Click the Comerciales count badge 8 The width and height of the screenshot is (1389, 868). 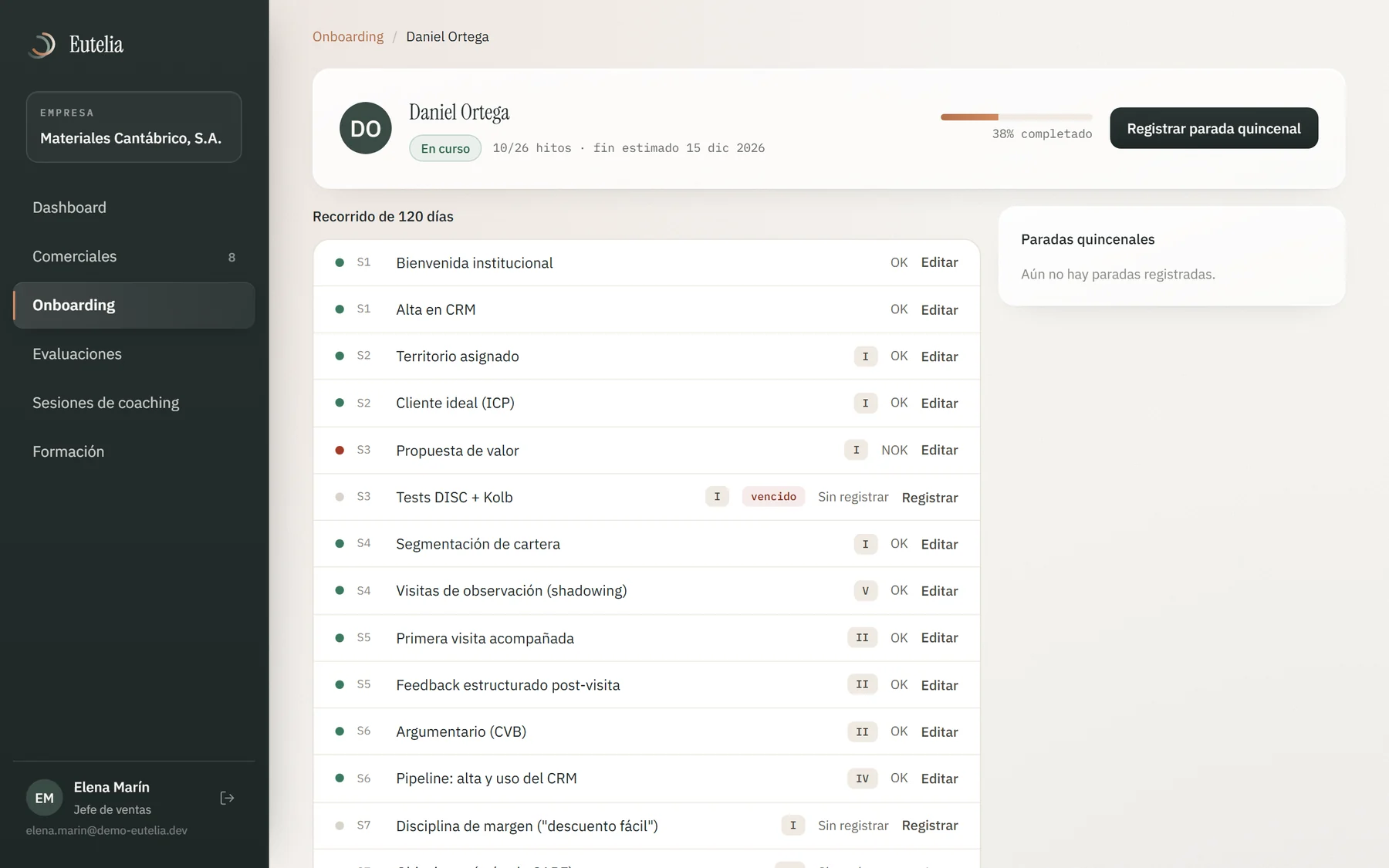(x=231, y=257)
